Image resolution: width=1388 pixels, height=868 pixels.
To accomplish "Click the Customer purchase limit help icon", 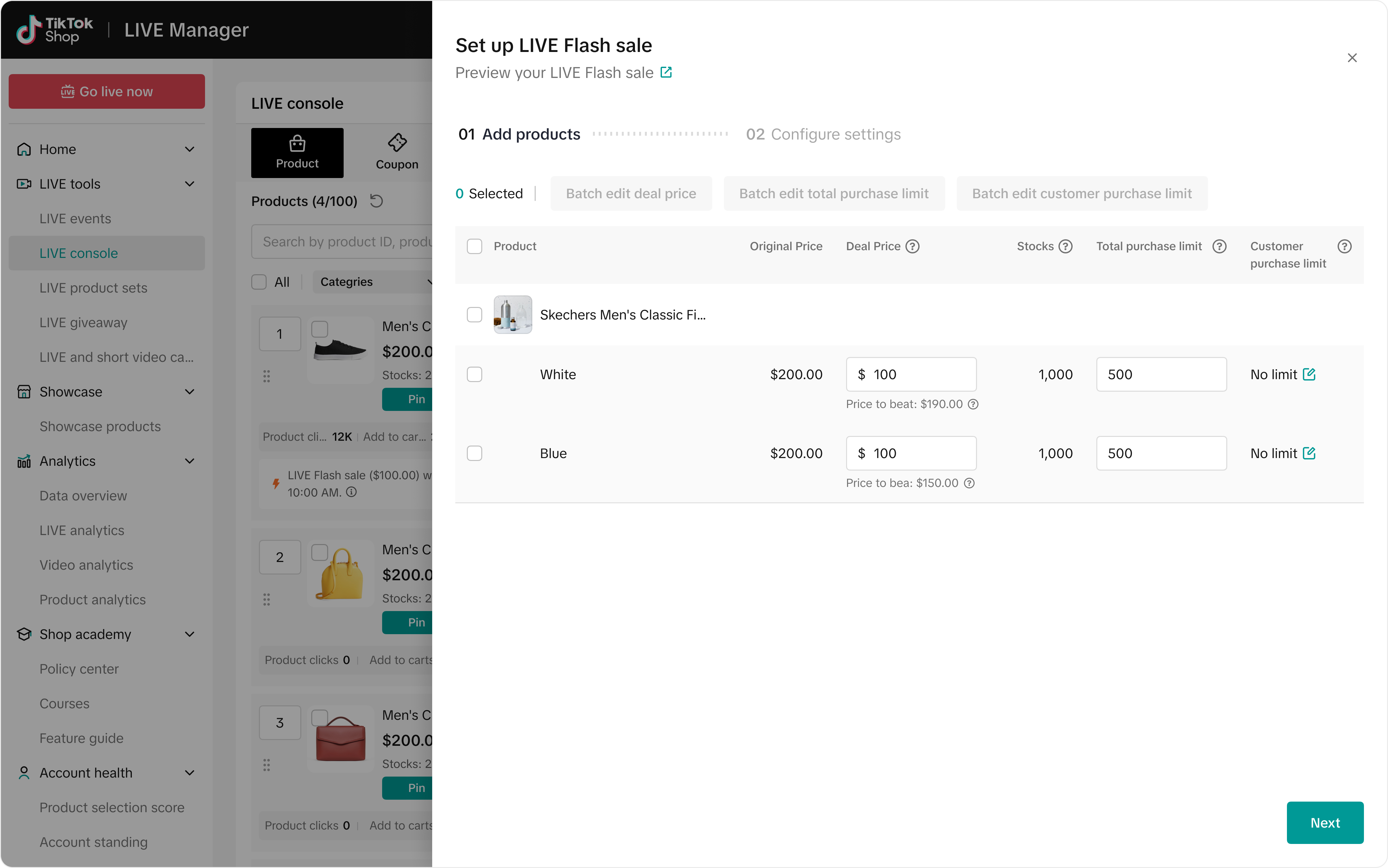I will coord(1344,246).
